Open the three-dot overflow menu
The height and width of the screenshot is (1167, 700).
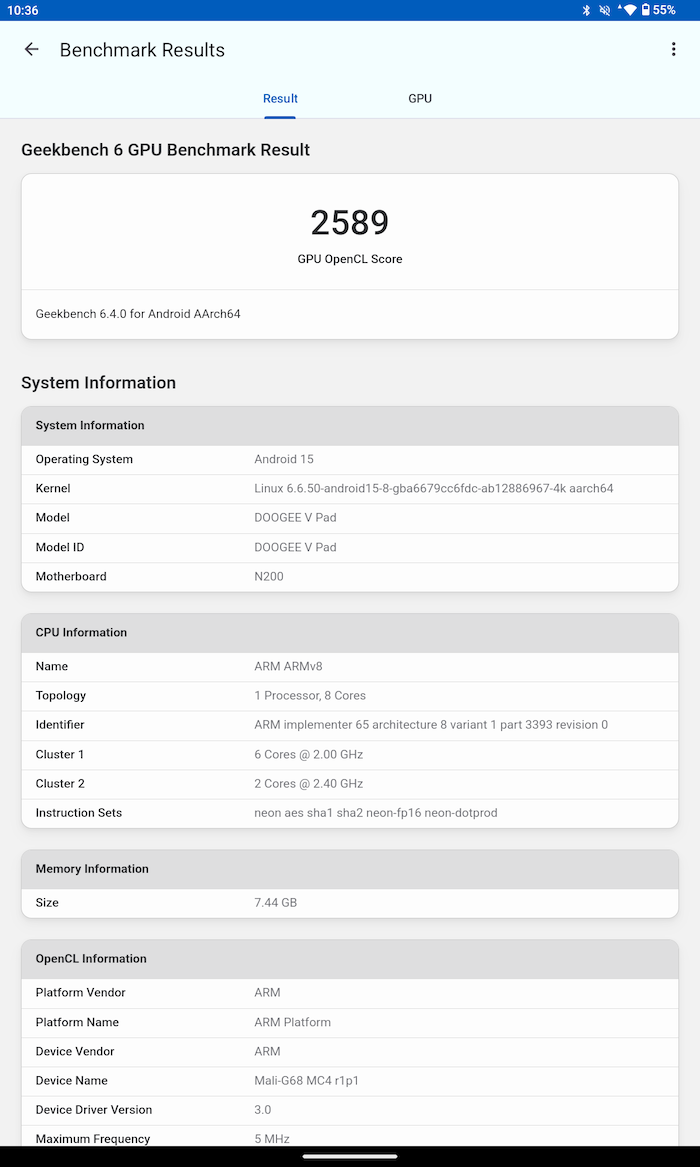[x=673, y=50]
